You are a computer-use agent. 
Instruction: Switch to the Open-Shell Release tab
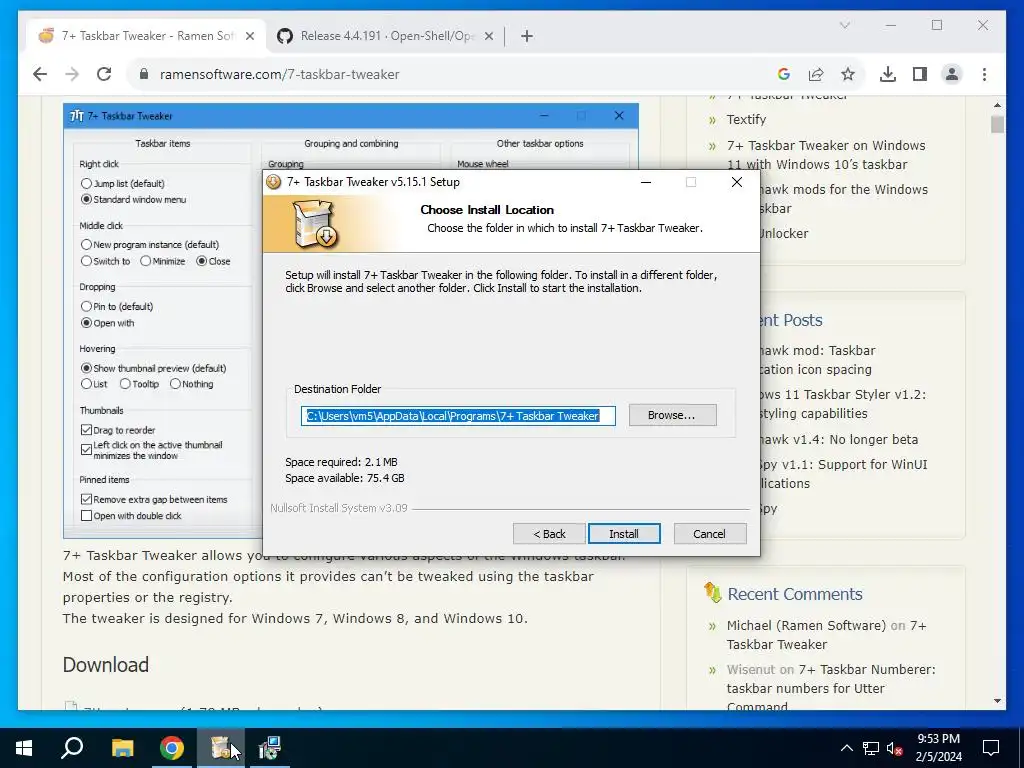[x=386, y=36]
